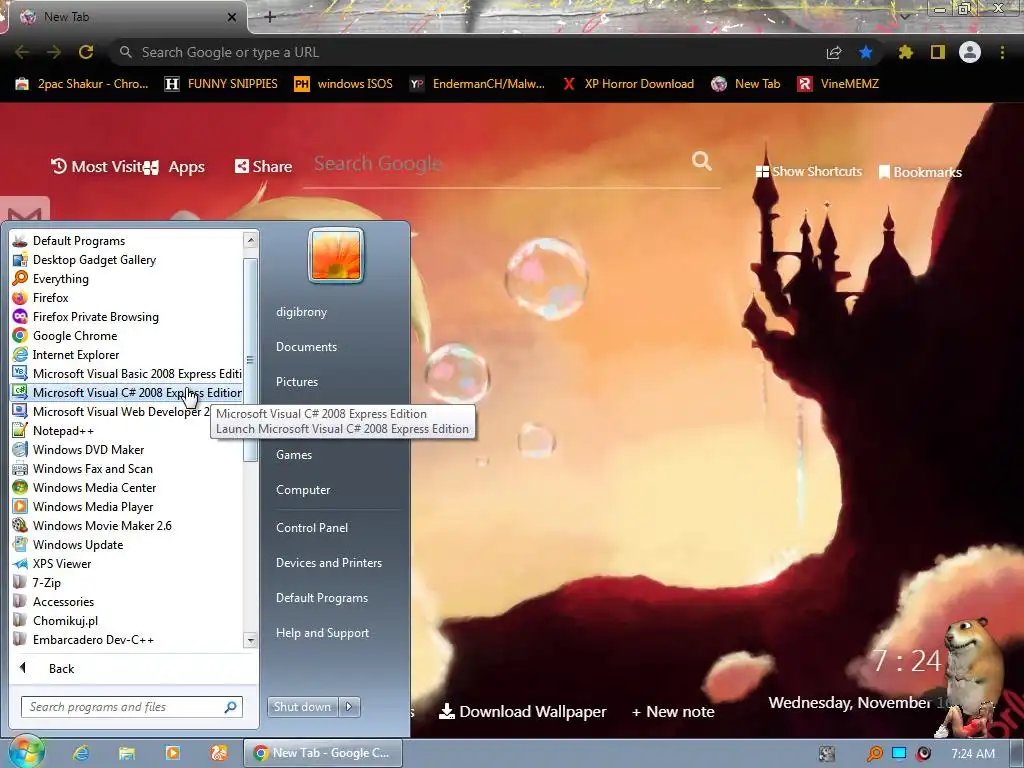Expand the Embarcadero Dev-C++ folder
1024x768 pixels.
(127, 639)
